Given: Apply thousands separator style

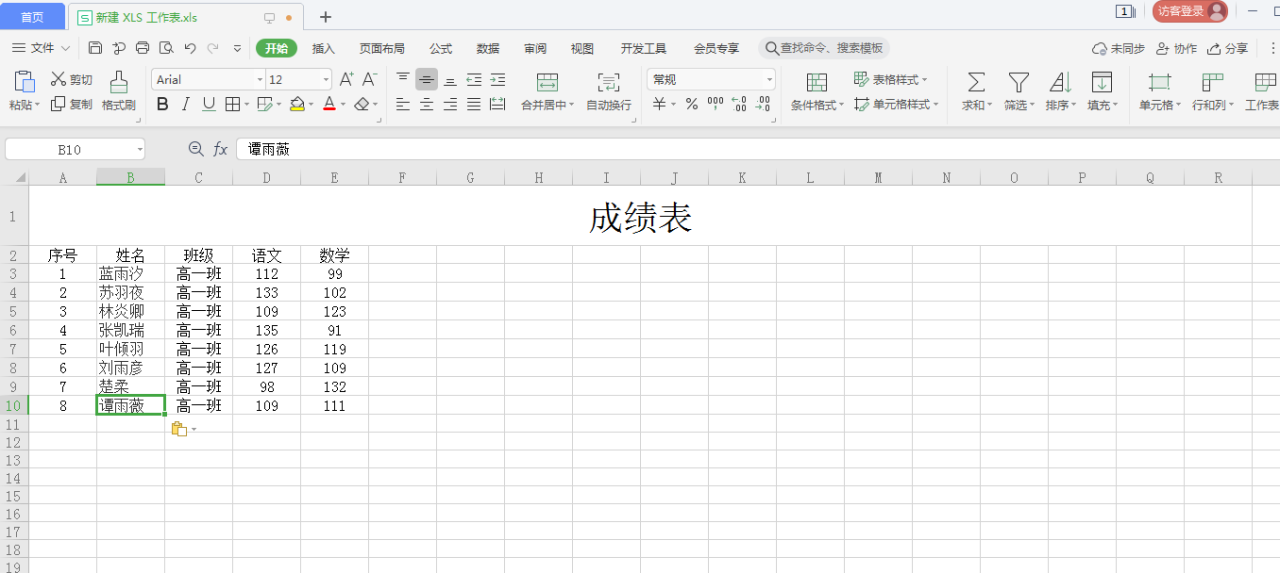Looking at the screenshot, I should pos(715,104).
